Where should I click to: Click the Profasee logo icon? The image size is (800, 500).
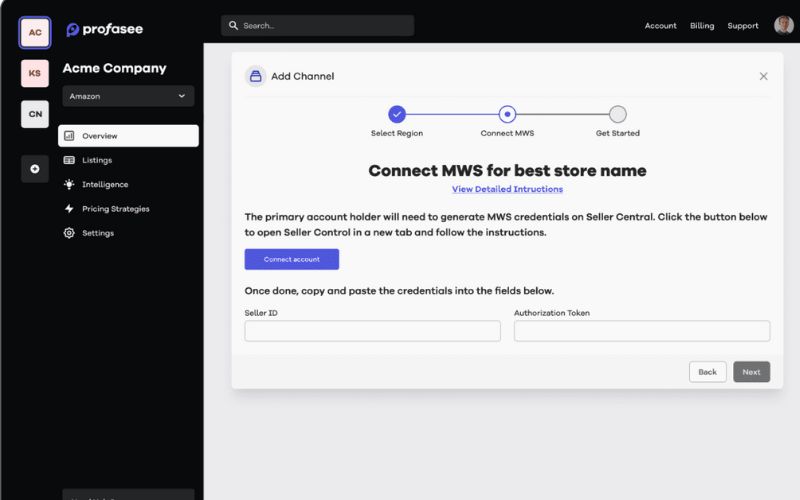[x=73, y=30]
